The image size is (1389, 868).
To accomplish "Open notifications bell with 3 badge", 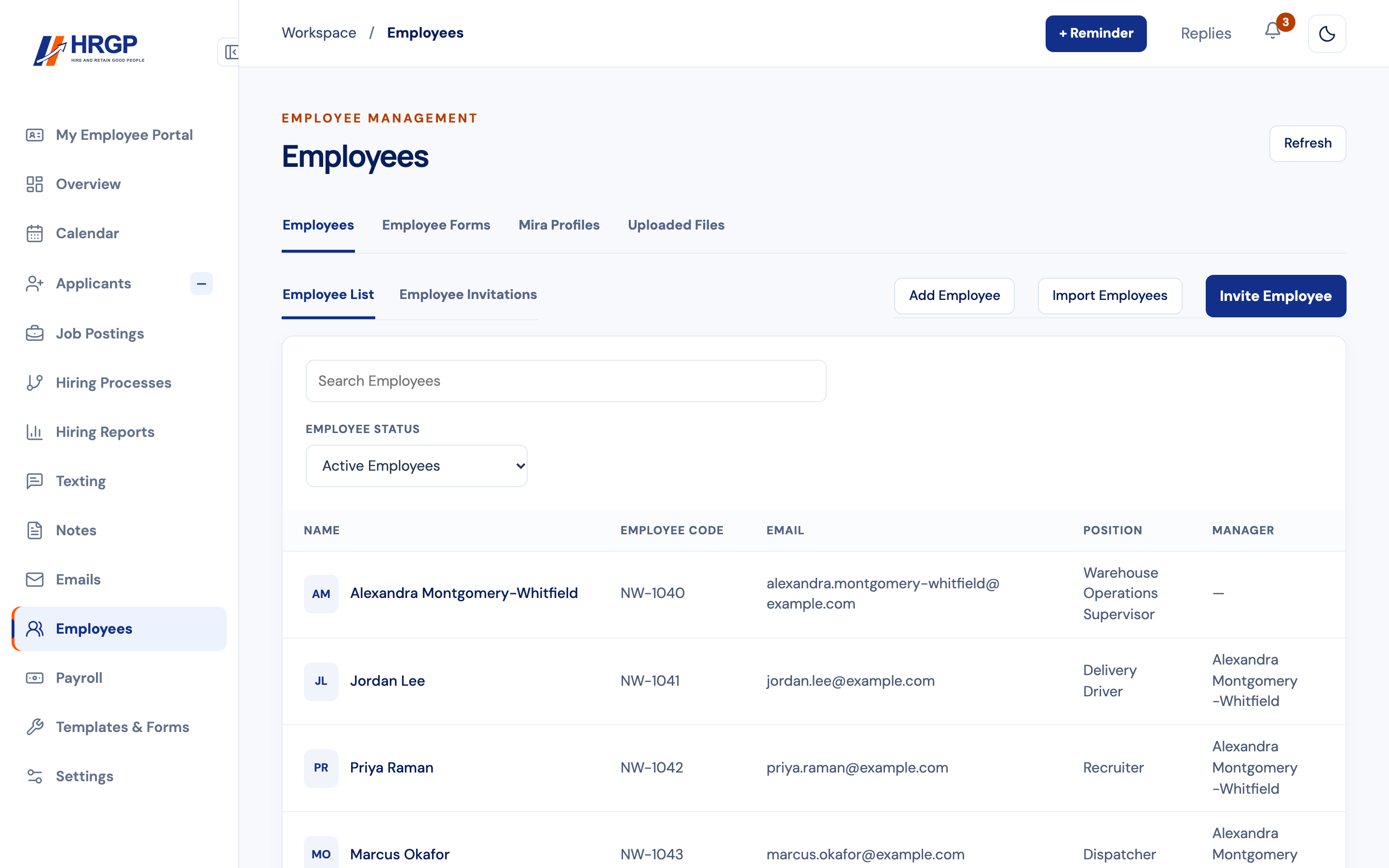I will (1272, 31).
